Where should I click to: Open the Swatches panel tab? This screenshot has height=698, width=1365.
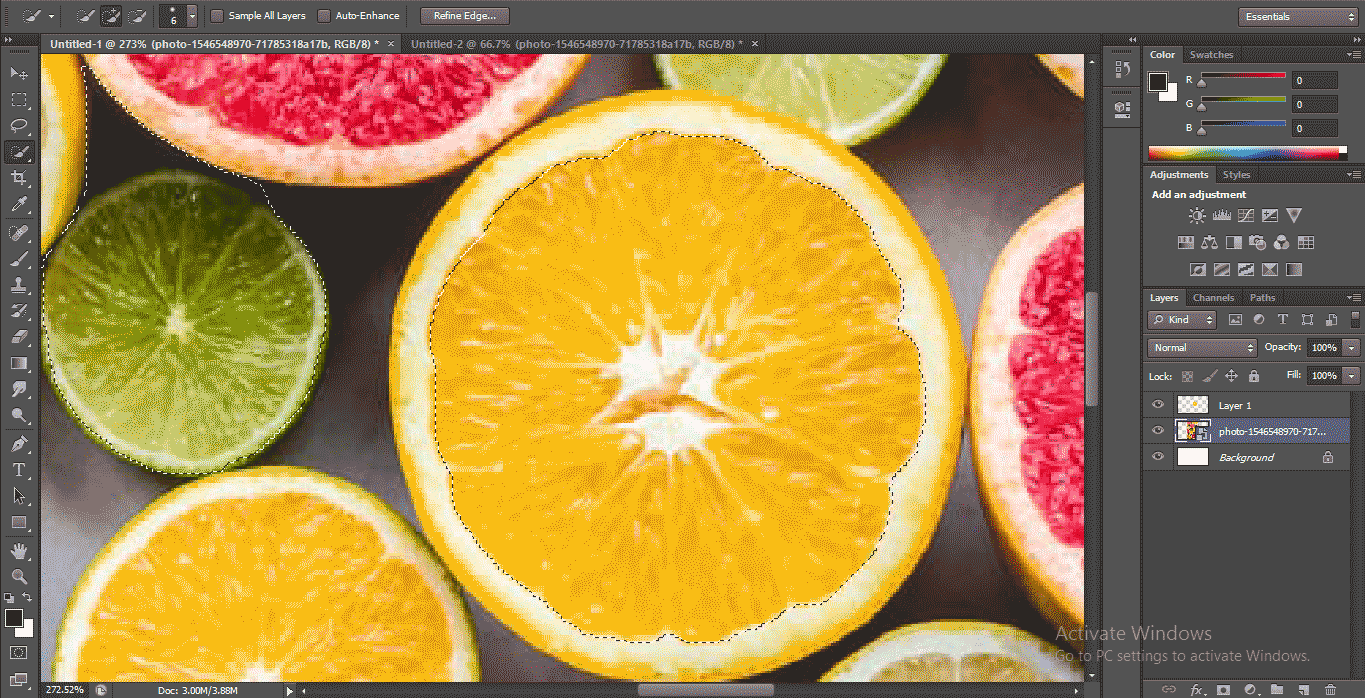coord(1211,55)
